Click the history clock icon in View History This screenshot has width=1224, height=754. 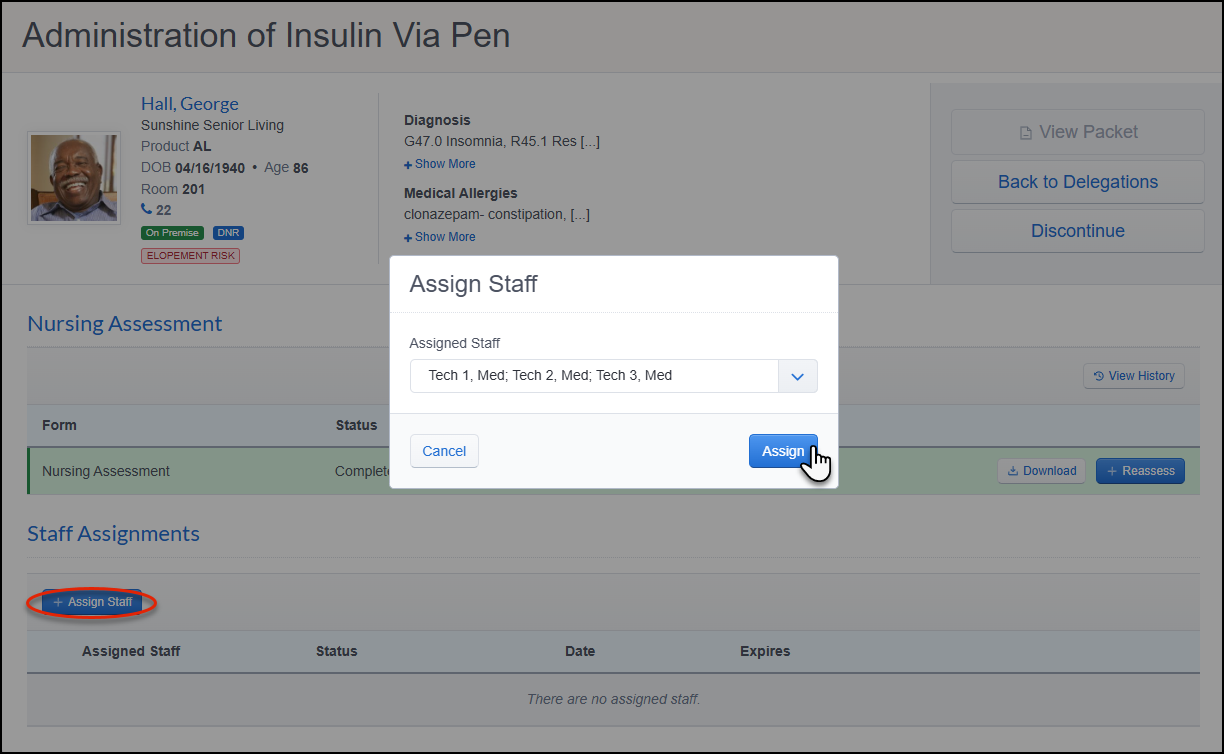(x=1099, y=376)
